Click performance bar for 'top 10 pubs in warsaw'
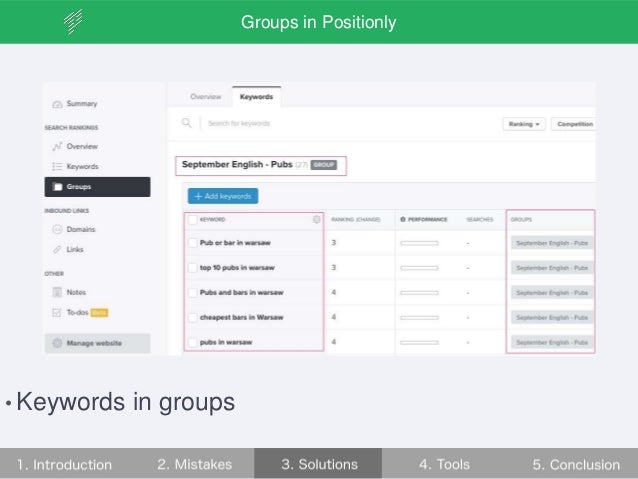Screen dimensions: 638x479 (419, 268)
